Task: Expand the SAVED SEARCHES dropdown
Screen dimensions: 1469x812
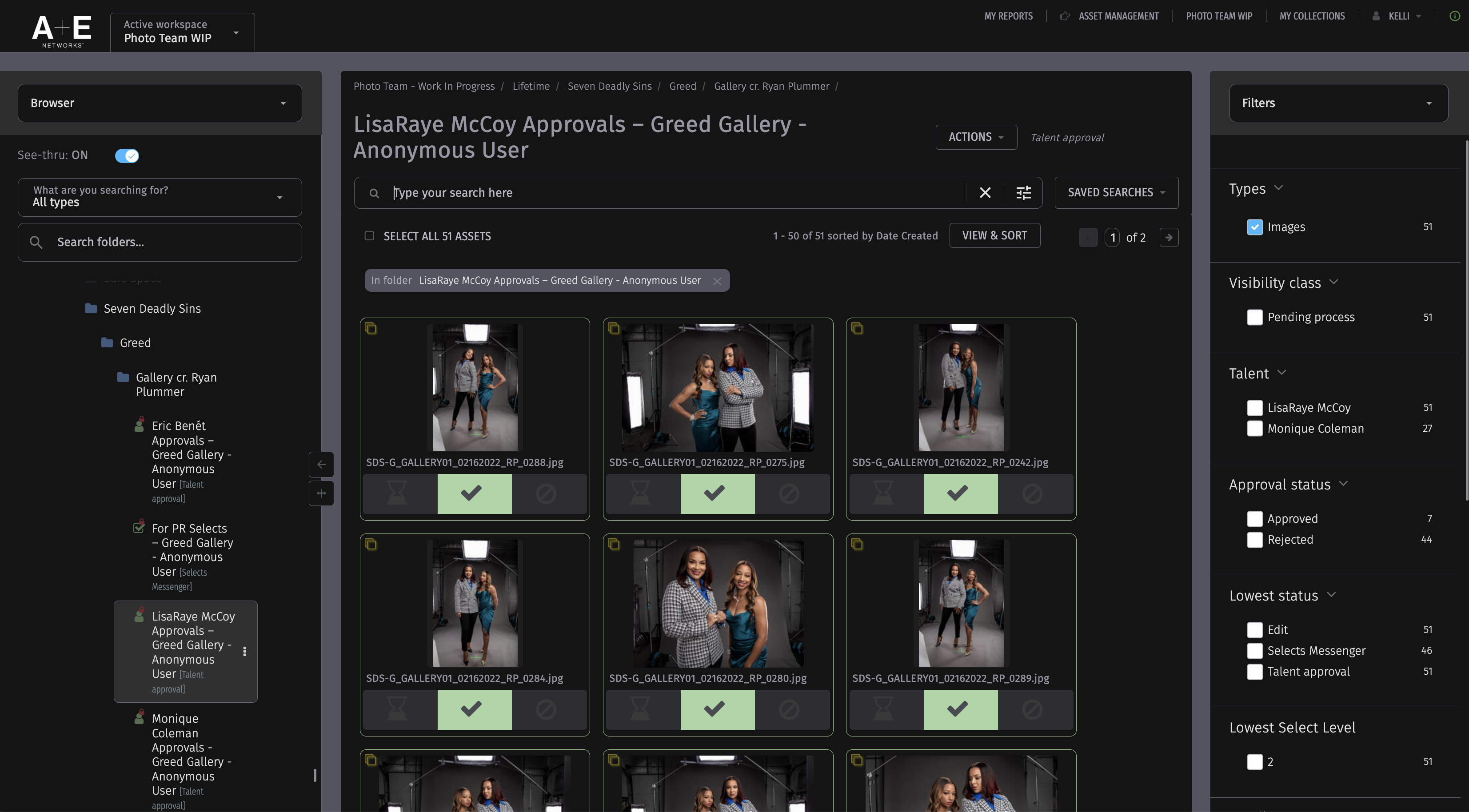Action: 1115,193
